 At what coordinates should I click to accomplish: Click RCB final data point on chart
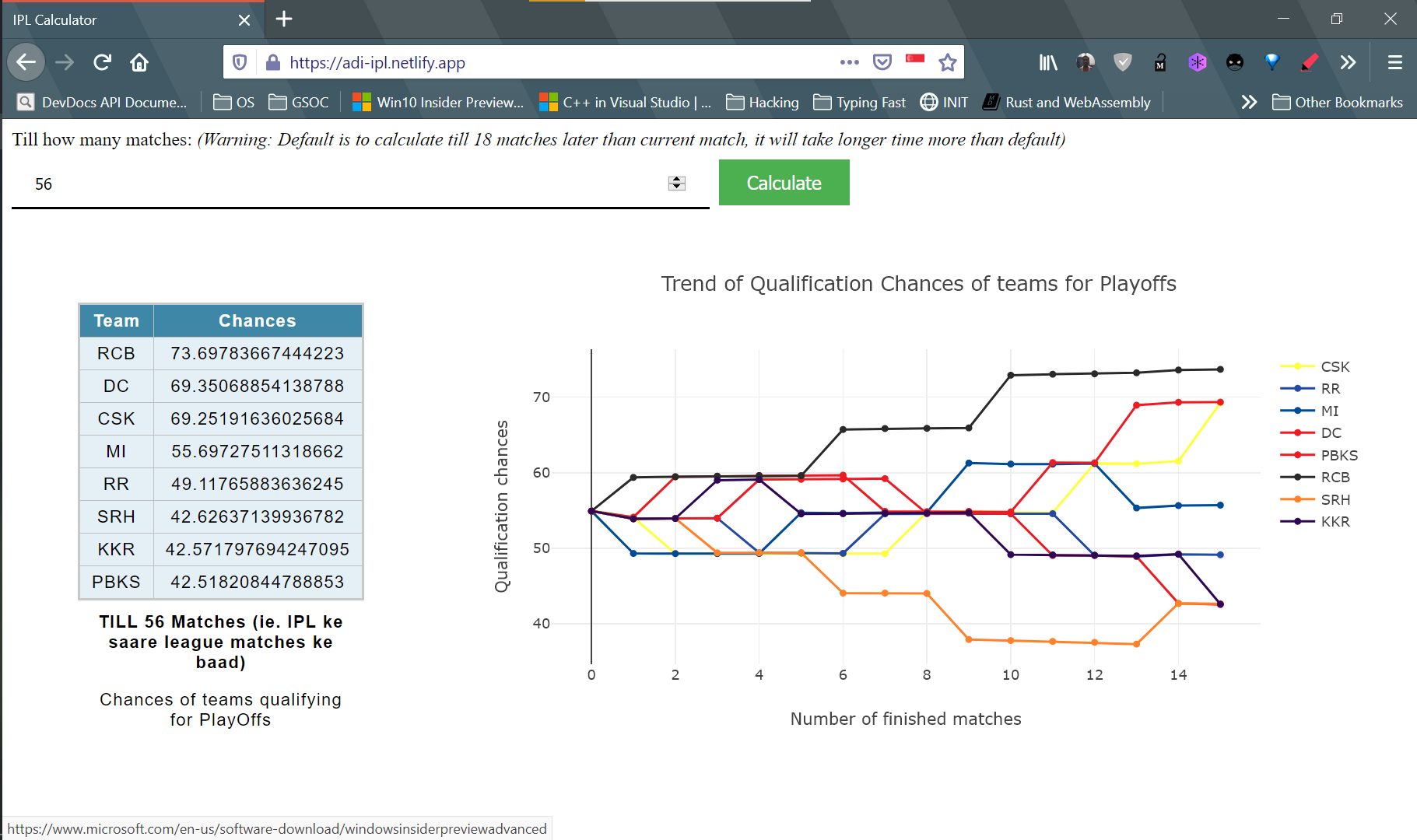pyautogui.click(x=1220, y=369)
